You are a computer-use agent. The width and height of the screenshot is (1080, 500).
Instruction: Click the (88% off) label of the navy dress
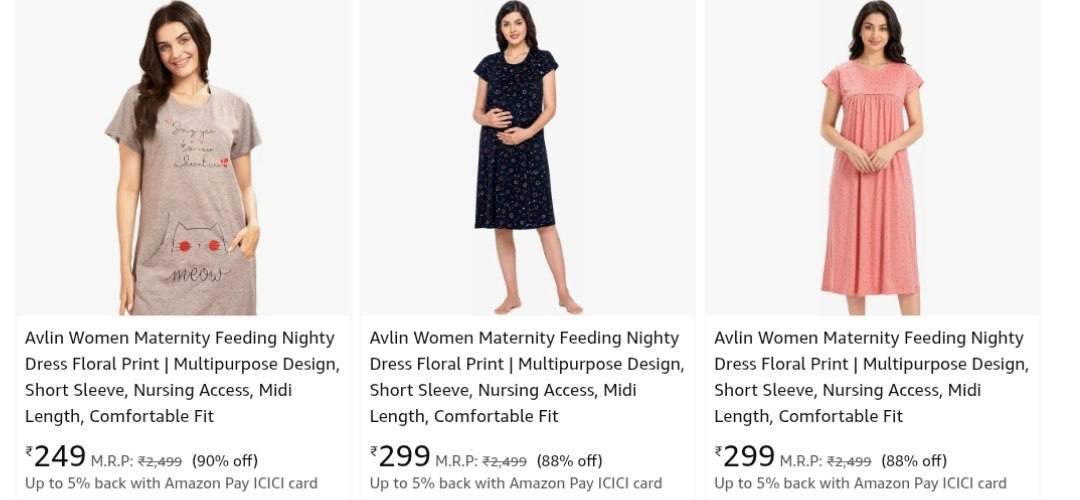(570, 461)
